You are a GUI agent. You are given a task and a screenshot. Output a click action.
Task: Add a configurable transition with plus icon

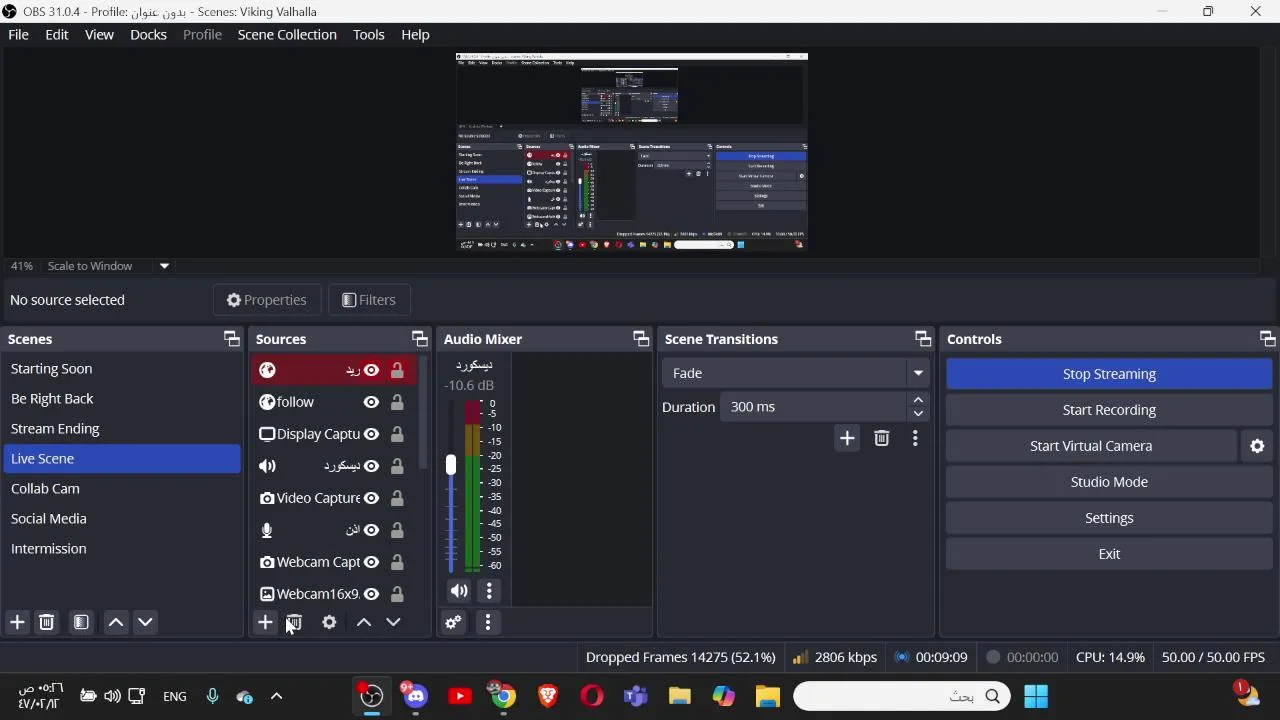click(847, 438)
